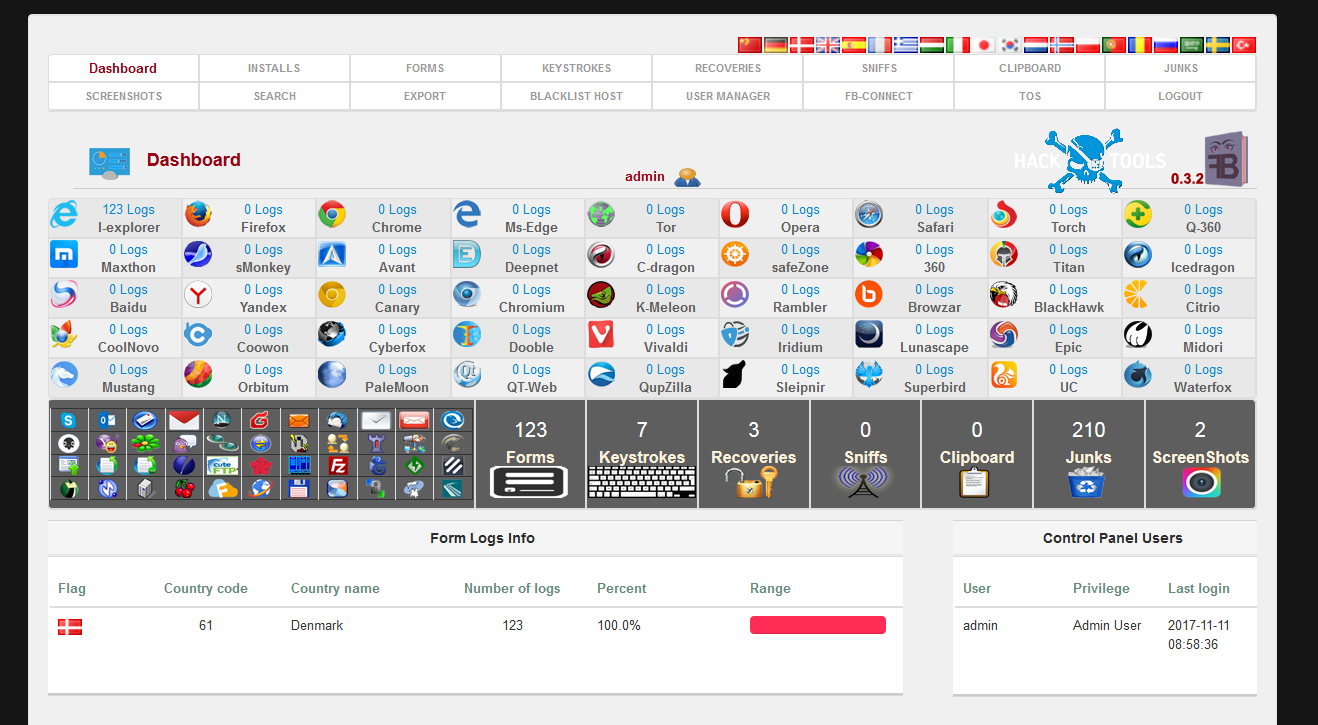
Task: Click the '123 Logs' link for I-explorer
Action: pyautogui.click(x=128, y=209)
